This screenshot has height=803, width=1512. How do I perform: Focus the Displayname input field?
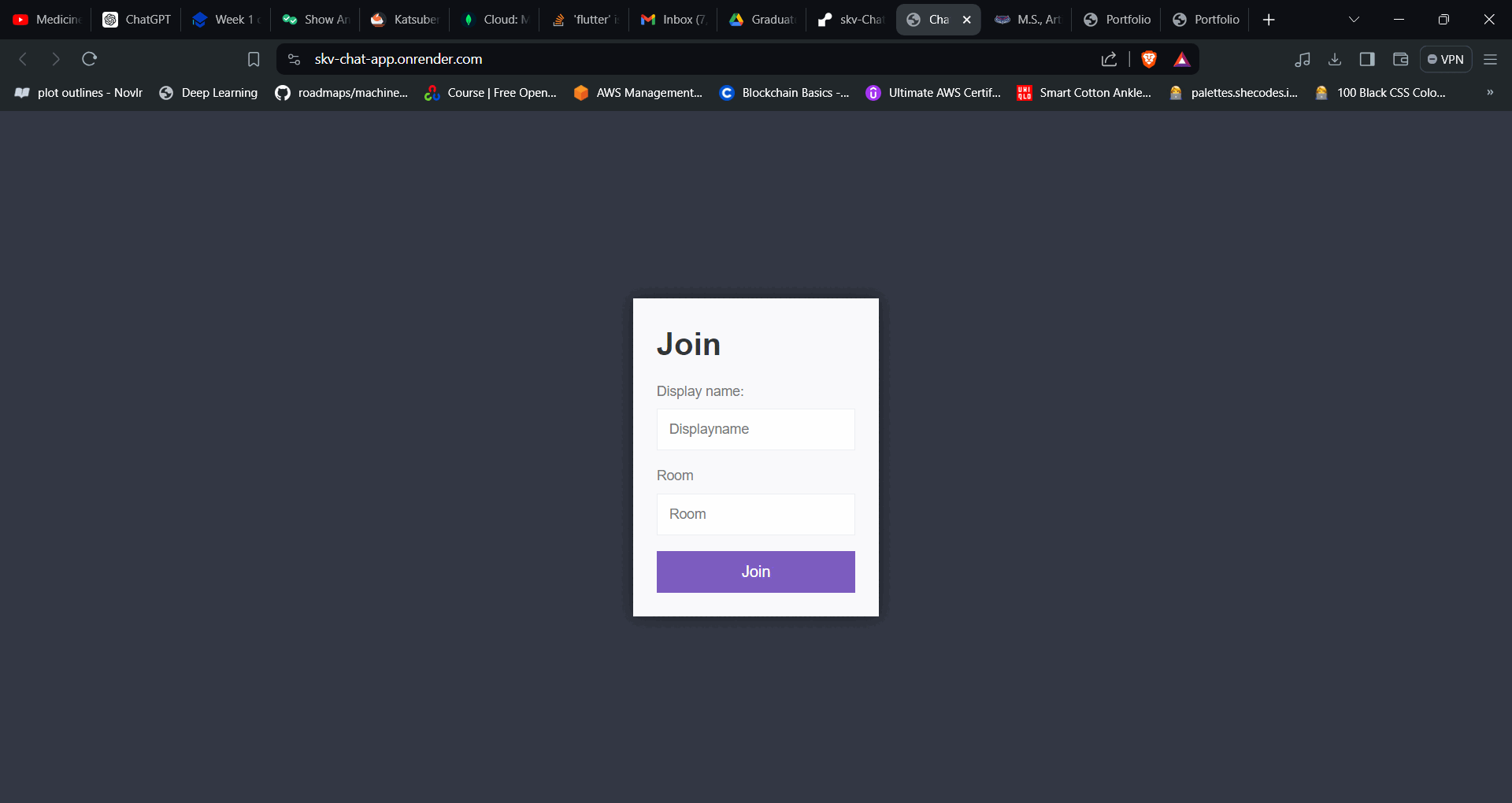point(756,429)
